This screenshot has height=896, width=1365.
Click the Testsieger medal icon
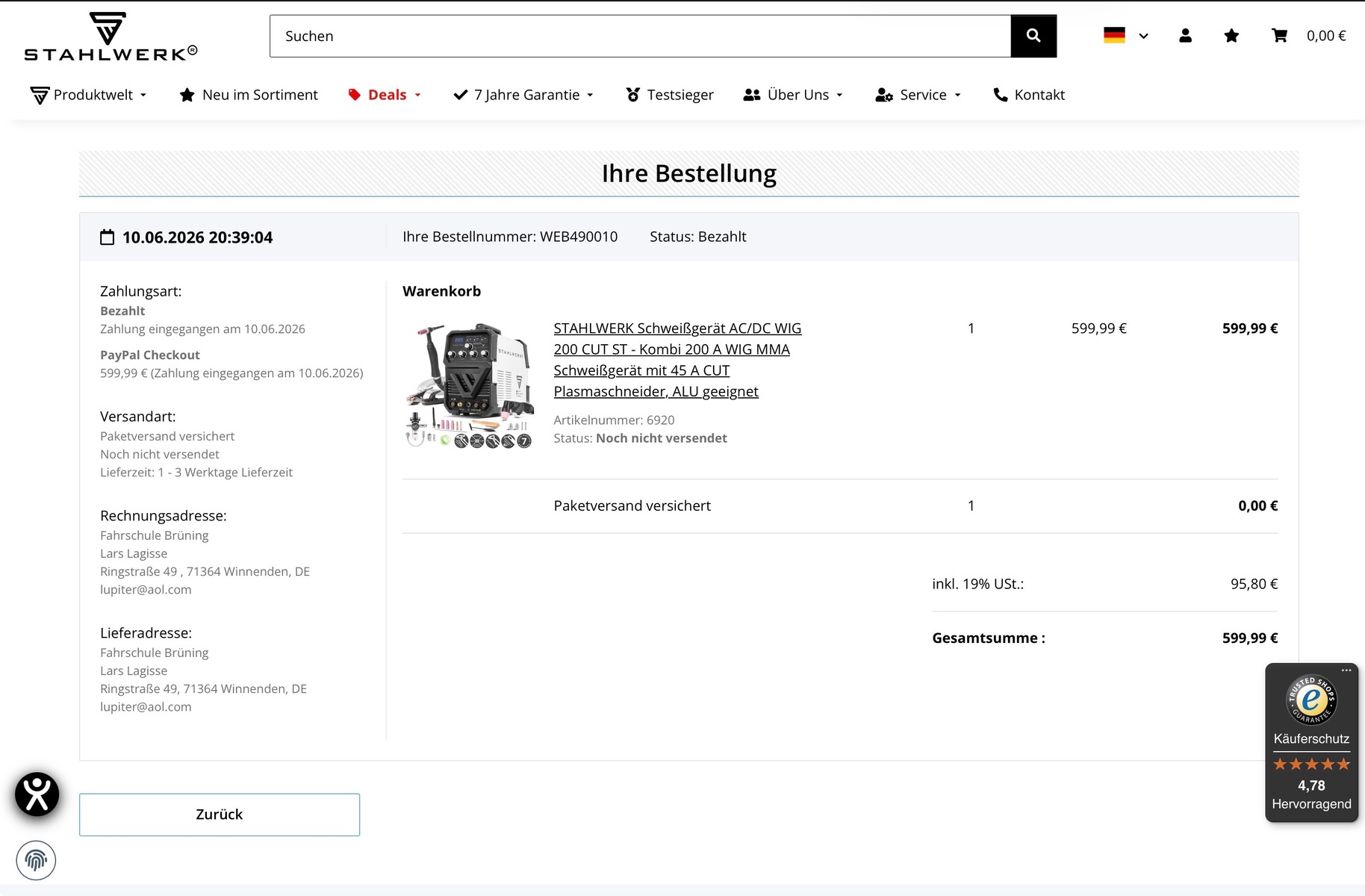click(x=633, y=95)
